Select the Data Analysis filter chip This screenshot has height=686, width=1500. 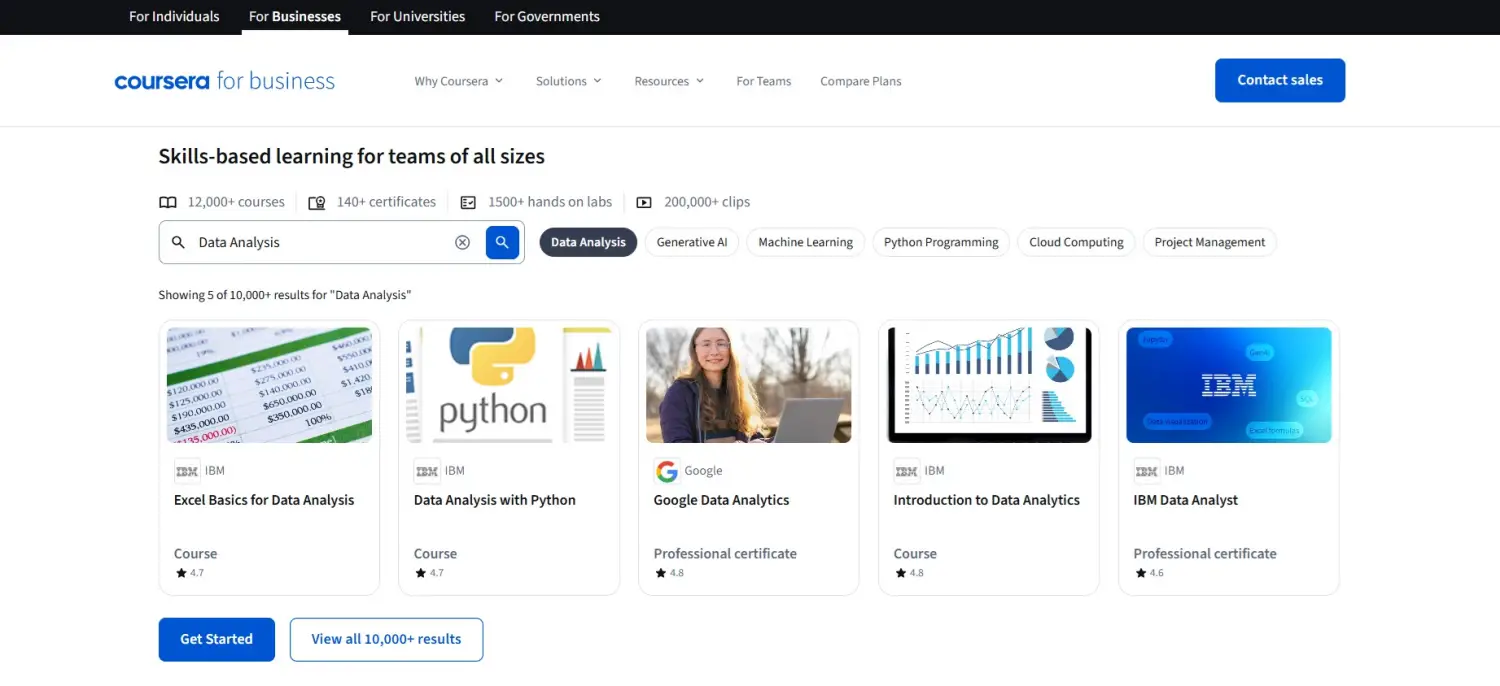588,242
